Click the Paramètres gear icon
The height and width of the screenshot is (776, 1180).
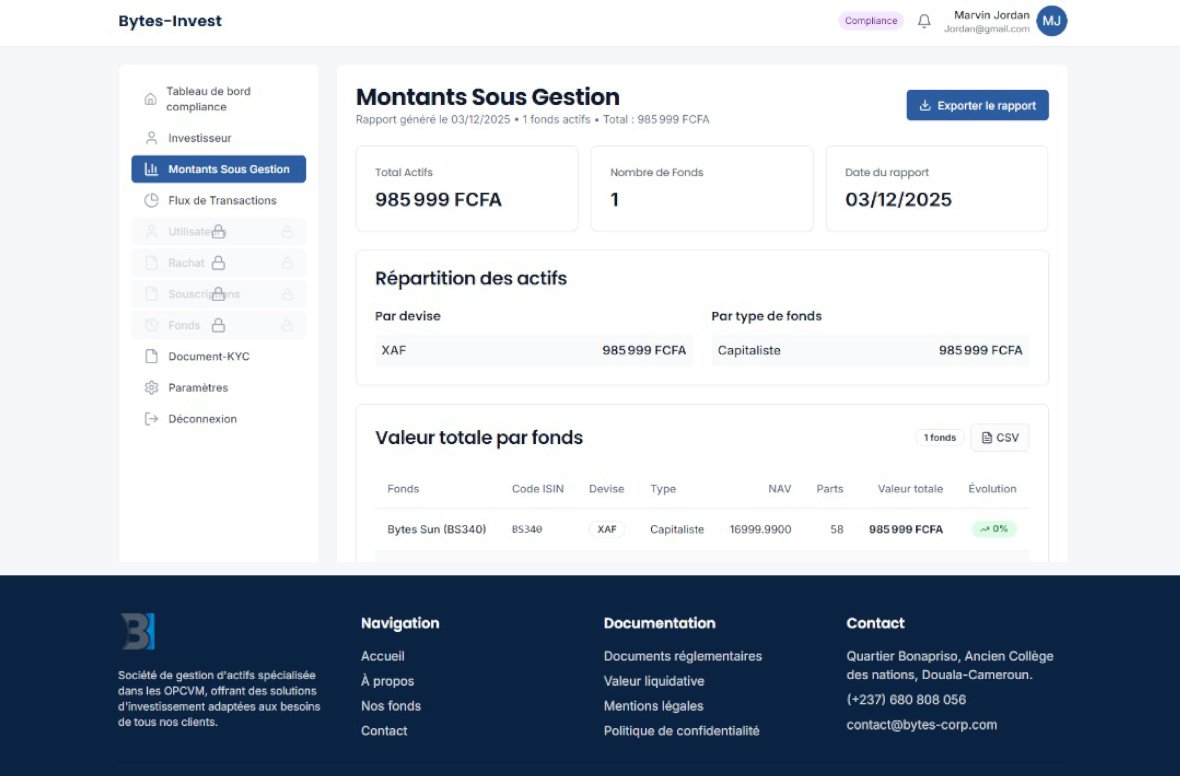152,387
